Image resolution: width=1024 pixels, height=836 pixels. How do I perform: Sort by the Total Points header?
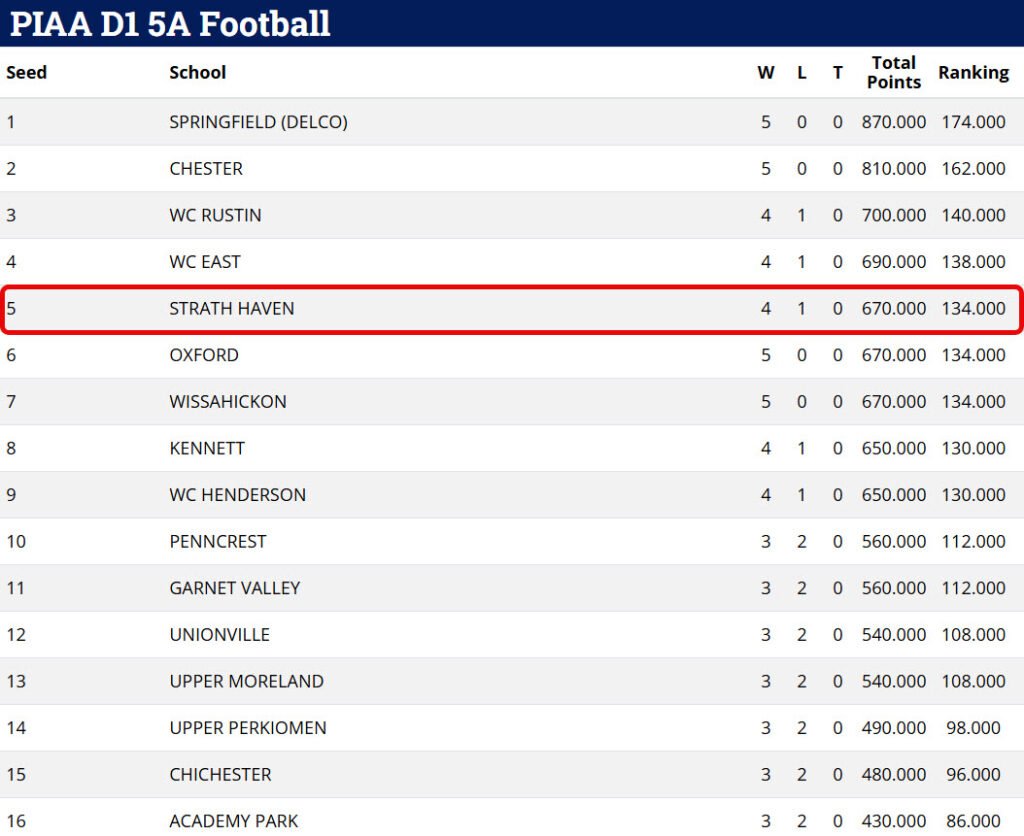(x=893, y=72)
